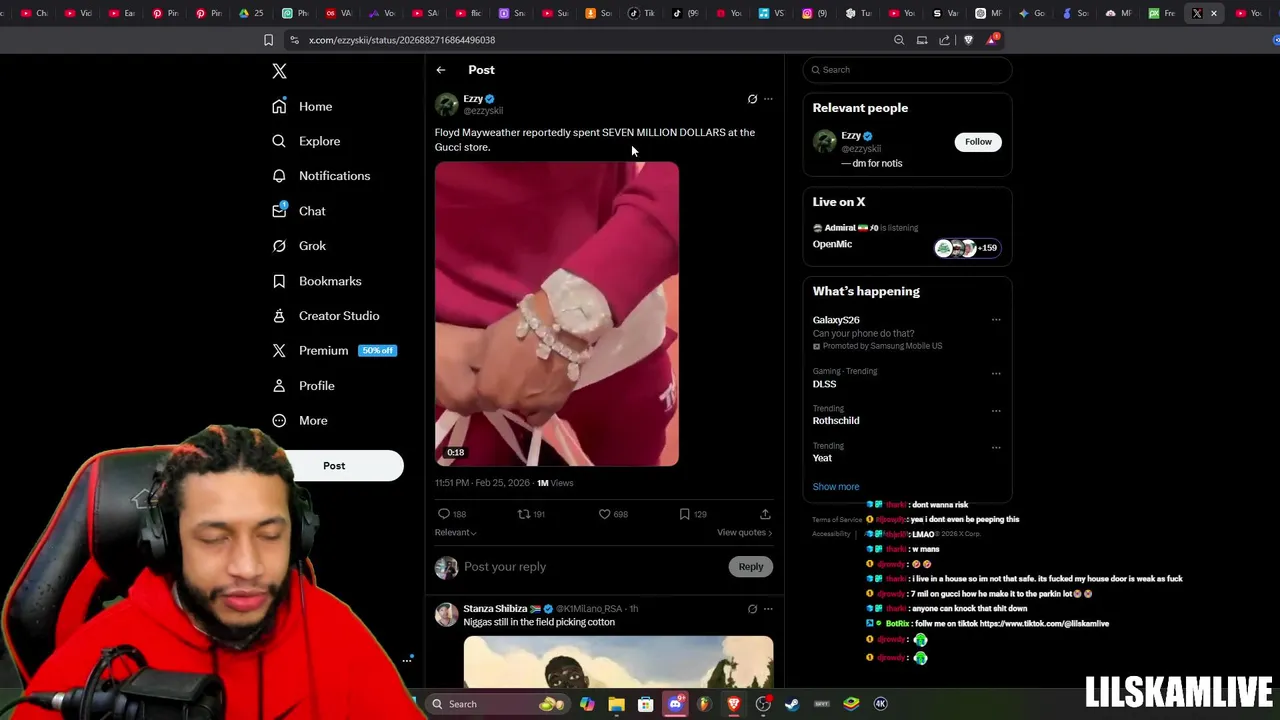The width and height of the screenshot is (1280, 720).
Task: Open Ezzy's avatar on the post
Action: point(446,104)
